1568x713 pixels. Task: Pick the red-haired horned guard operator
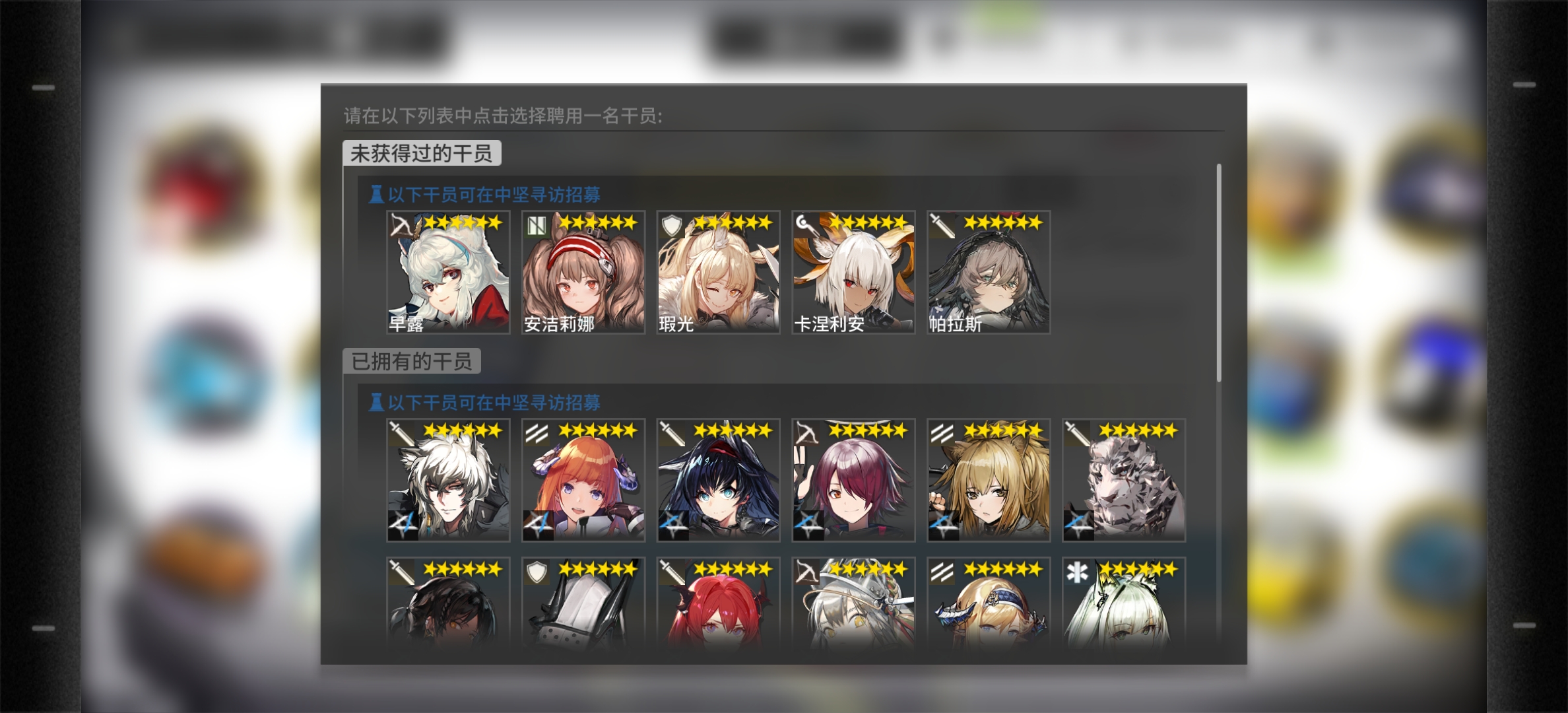(718, 602)
